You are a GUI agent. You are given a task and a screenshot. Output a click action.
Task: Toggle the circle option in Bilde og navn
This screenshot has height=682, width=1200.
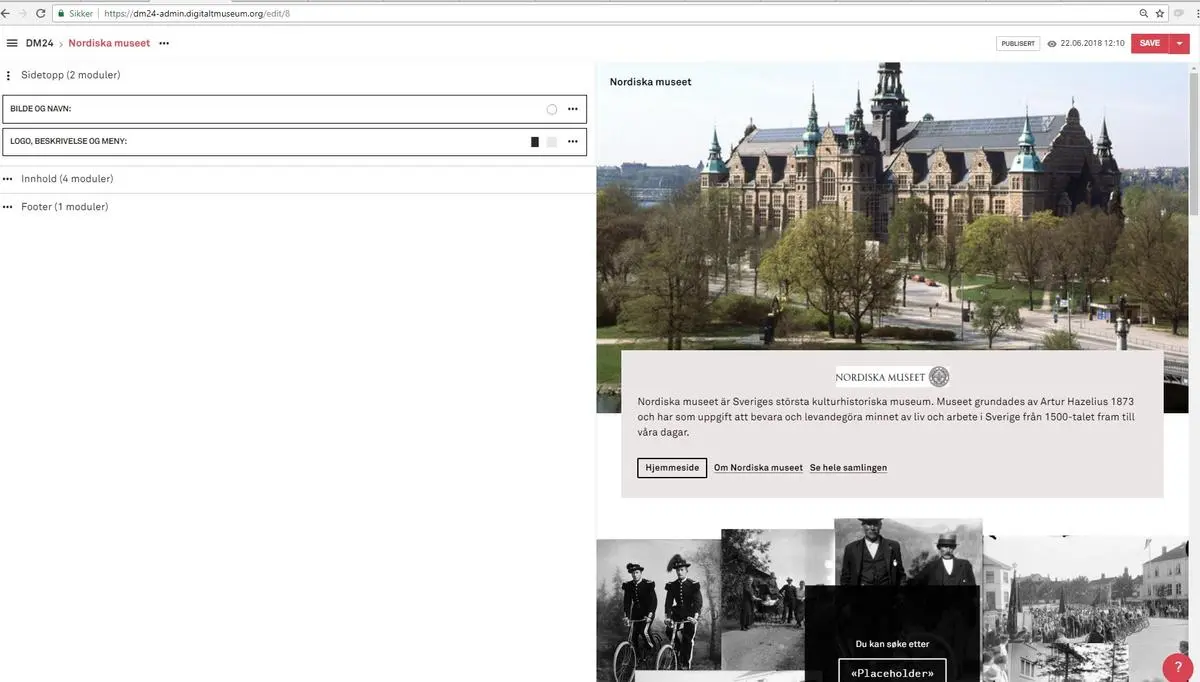552,109
